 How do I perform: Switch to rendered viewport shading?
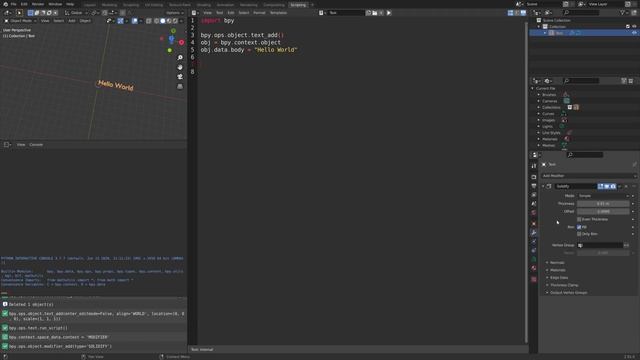[175, 20]
